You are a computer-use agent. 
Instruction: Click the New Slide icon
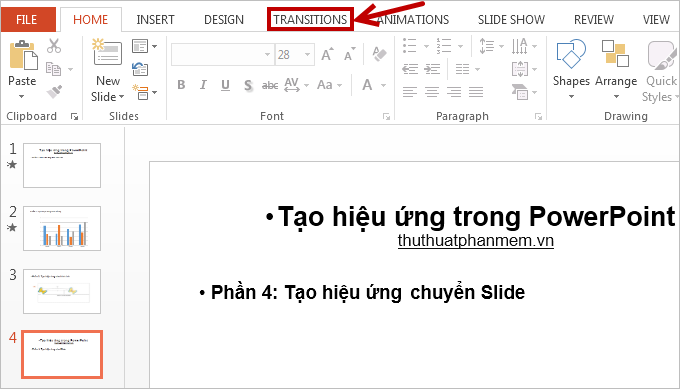pos(107,52)
